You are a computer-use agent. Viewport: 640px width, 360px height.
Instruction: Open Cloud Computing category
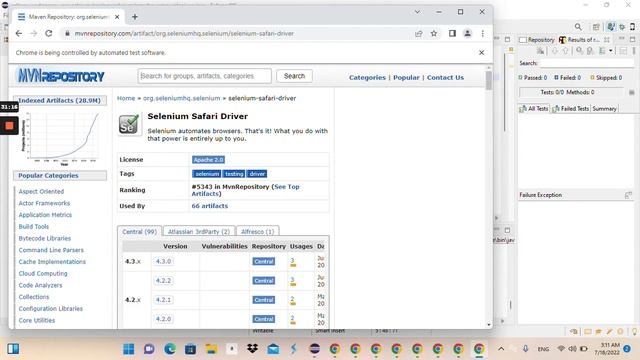coord(43,273)
